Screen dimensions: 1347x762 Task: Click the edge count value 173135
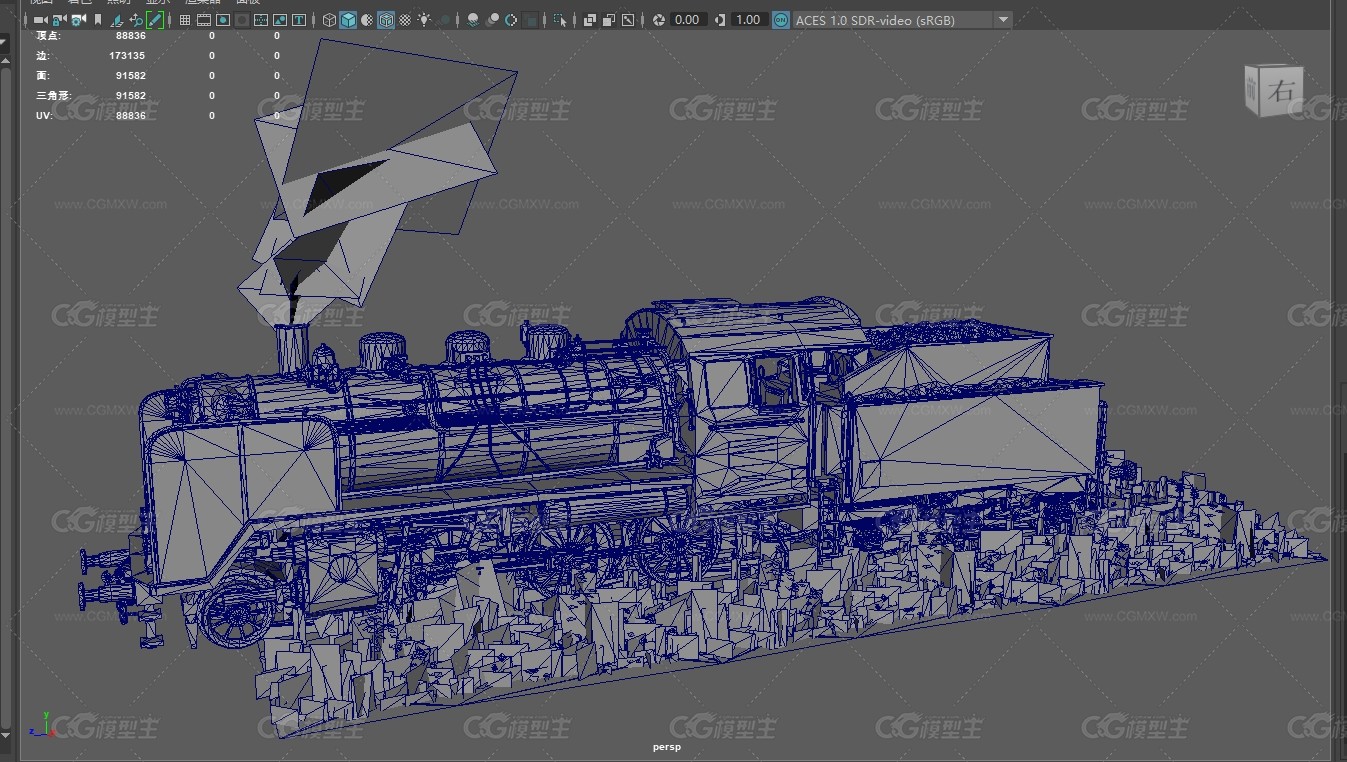[128, 56]
